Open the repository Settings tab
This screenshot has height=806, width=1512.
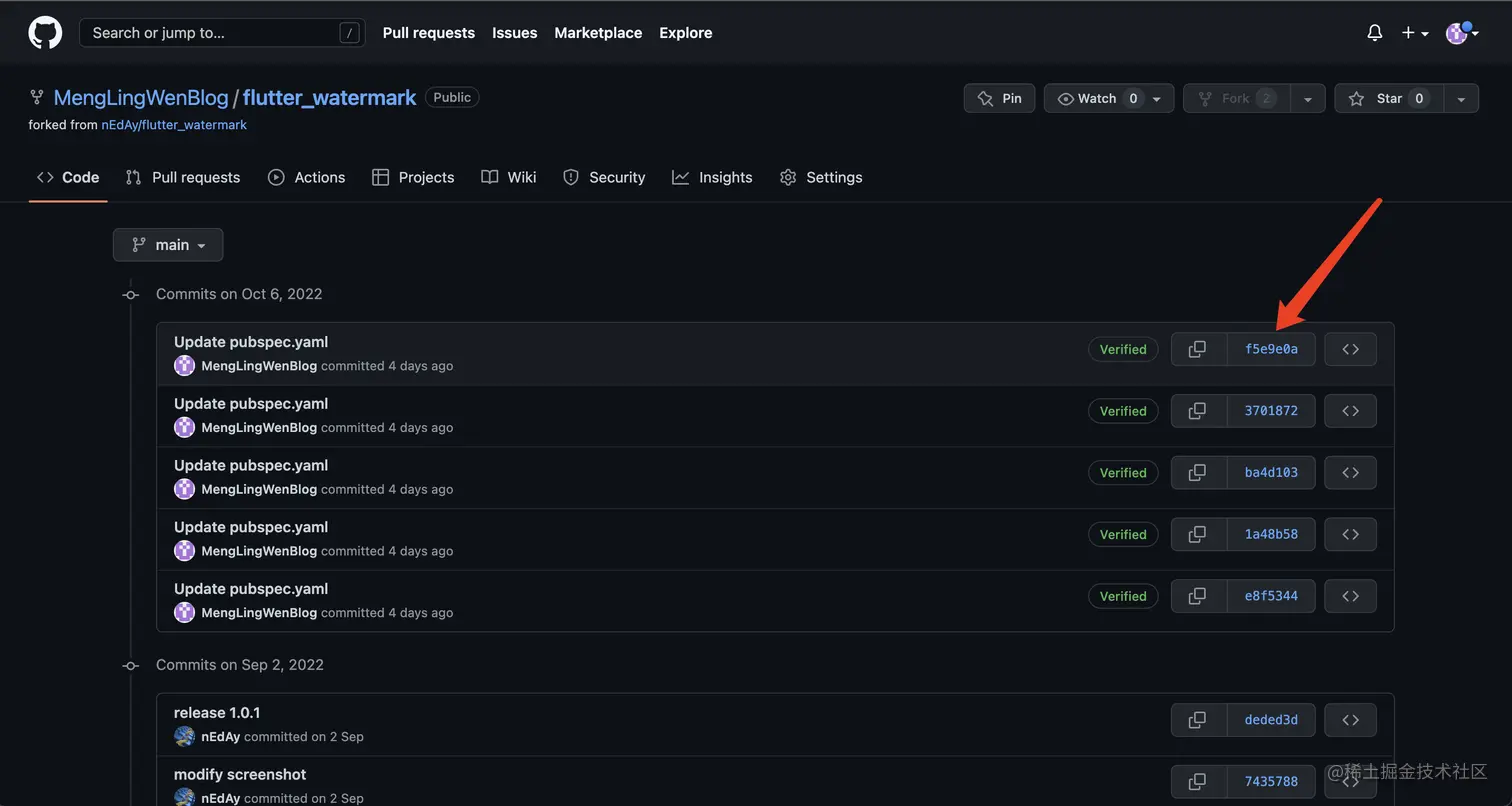(821, 177)
